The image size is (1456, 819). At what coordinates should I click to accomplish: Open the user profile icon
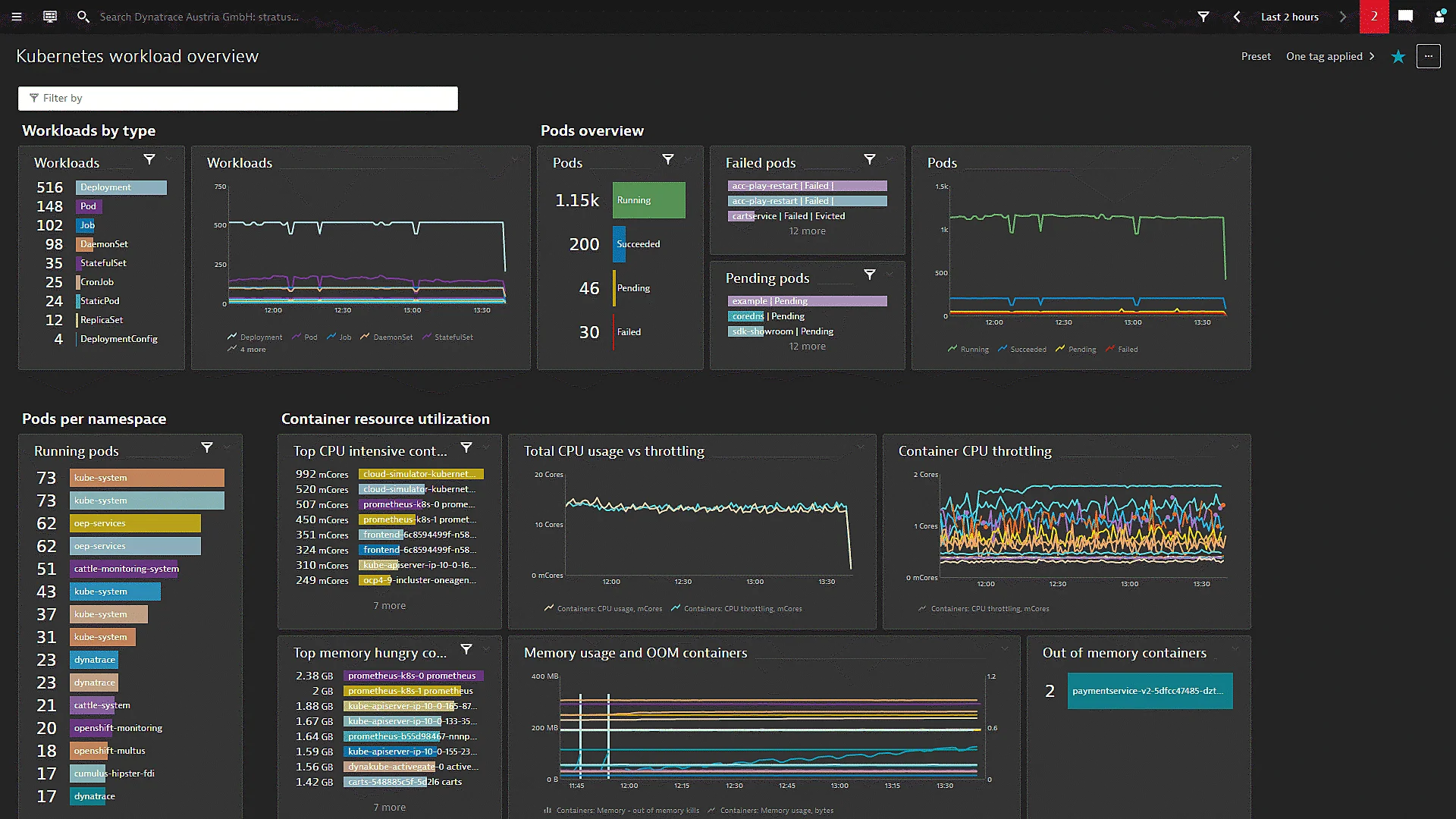1440,17
